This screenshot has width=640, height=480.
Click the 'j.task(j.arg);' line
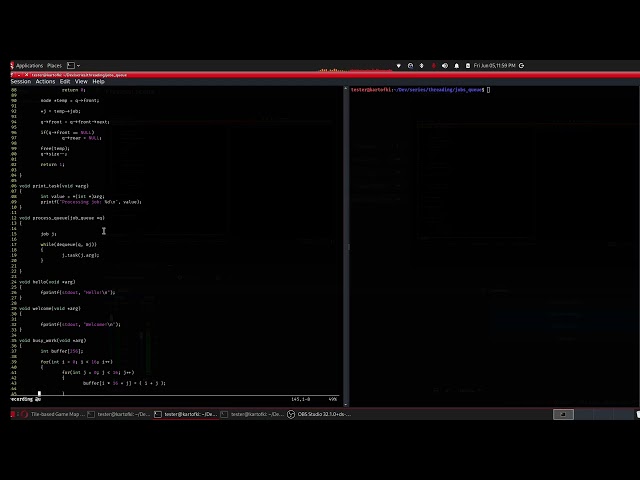pos(80,255)
